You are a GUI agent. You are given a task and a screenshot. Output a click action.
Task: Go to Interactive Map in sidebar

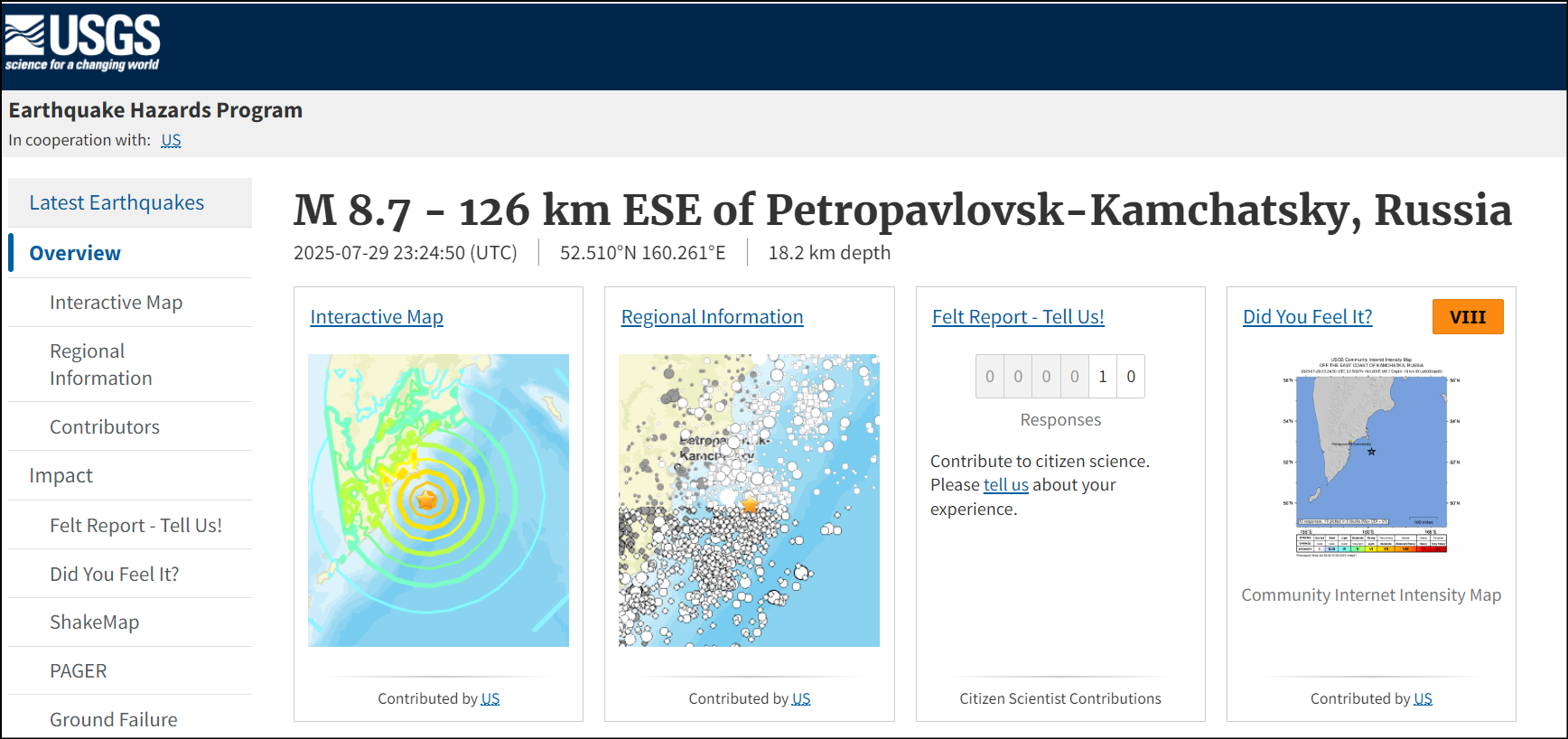coord(116,302)
